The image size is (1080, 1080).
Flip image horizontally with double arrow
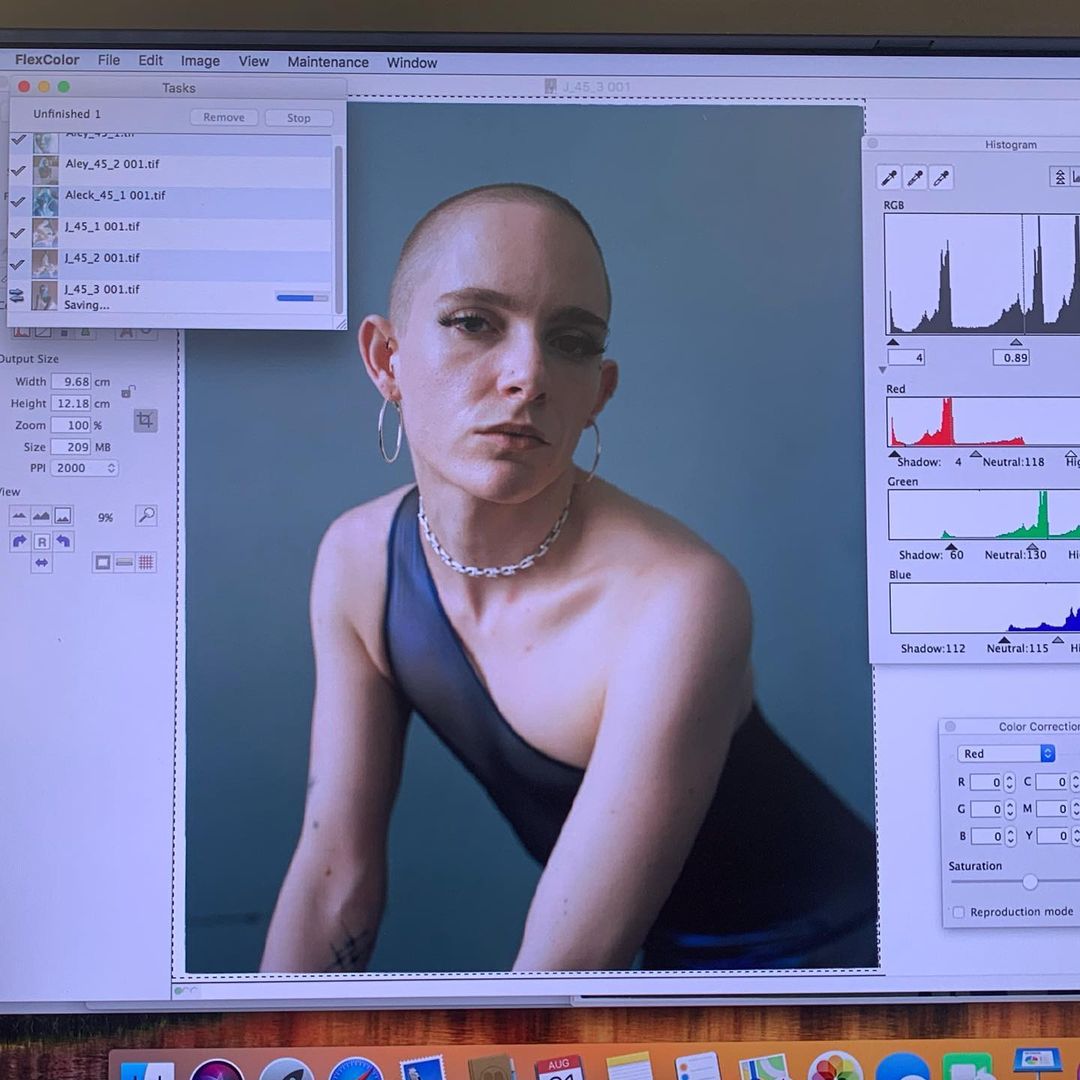(41, 563)
